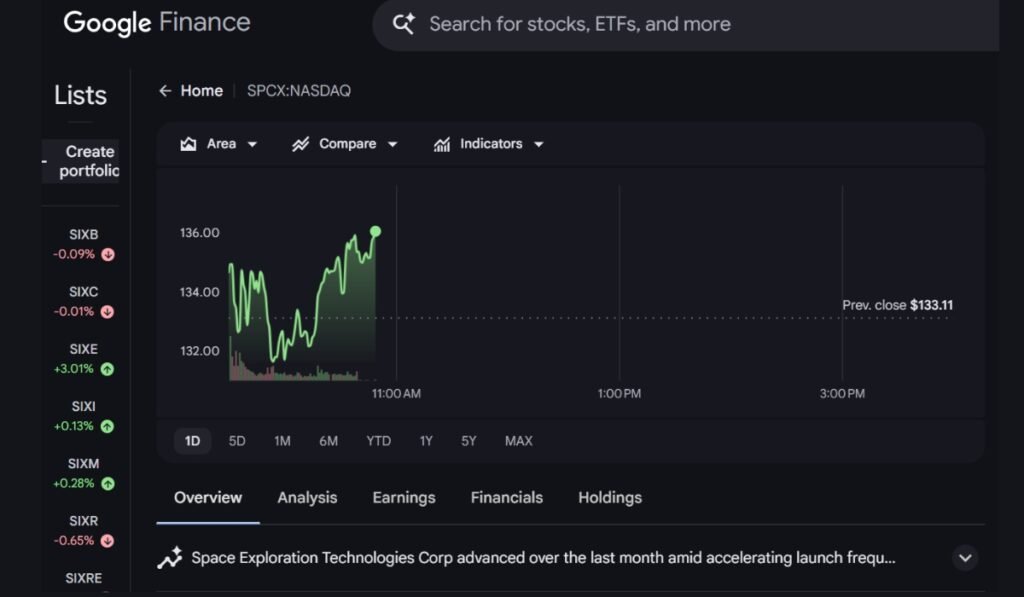The height and width of the screenshot is (597, 1024).
Task: Click the -0.65% change value for SIXR
Action: tap(74, 541)
